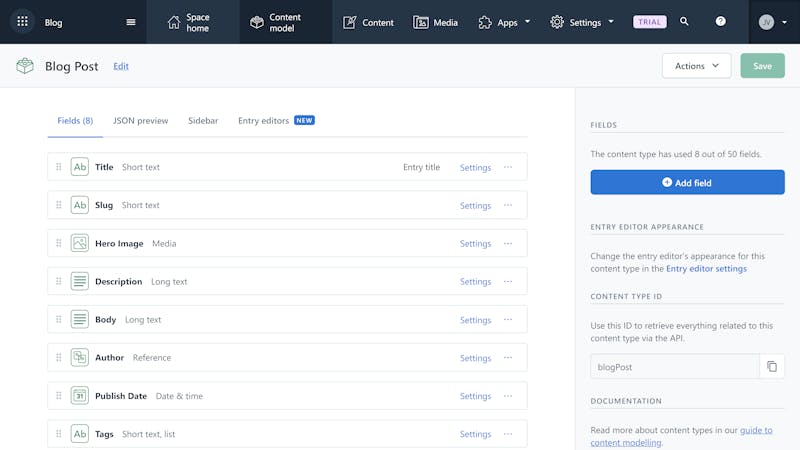Open the hamburger space menu

click(x=131, y=22)
